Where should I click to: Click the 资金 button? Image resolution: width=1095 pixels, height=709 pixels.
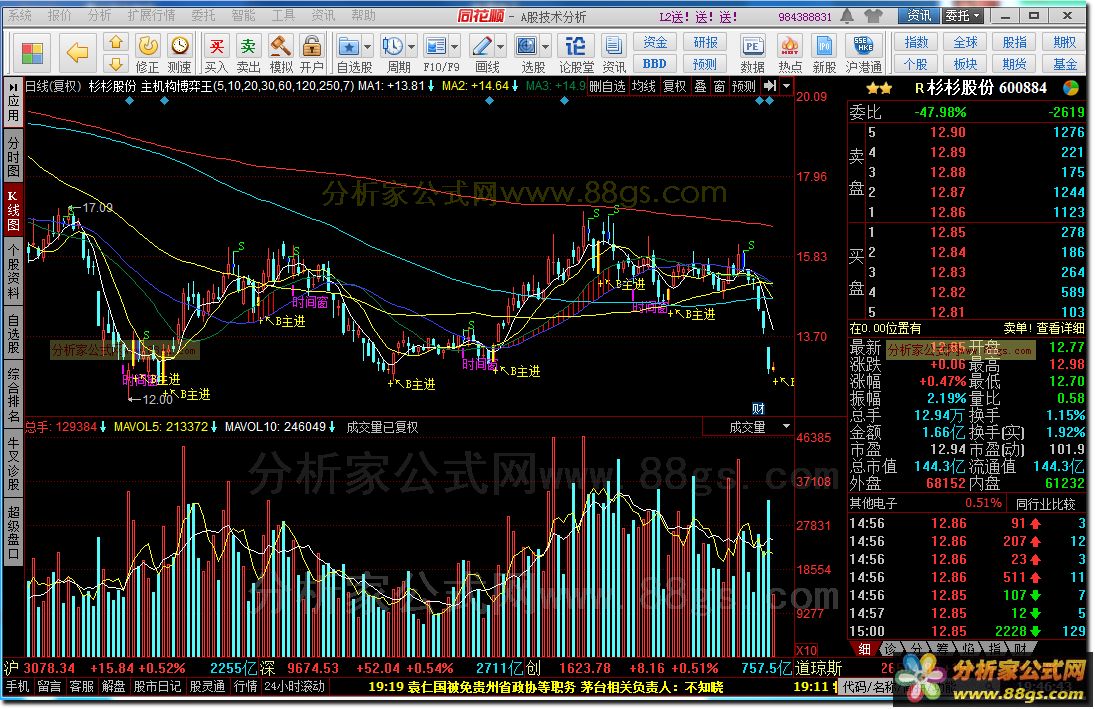[654, 43]
